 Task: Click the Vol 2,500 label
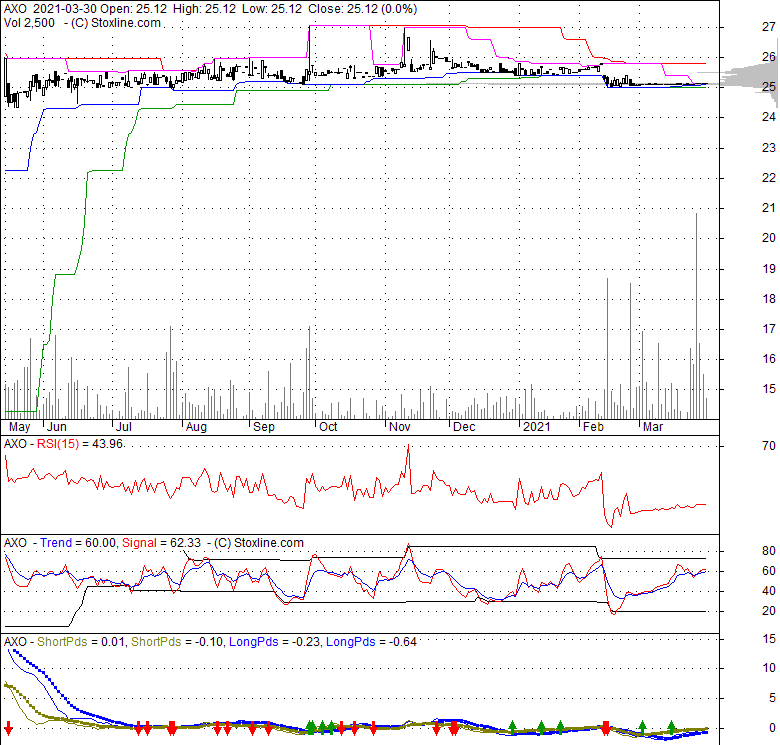[29, 23]
